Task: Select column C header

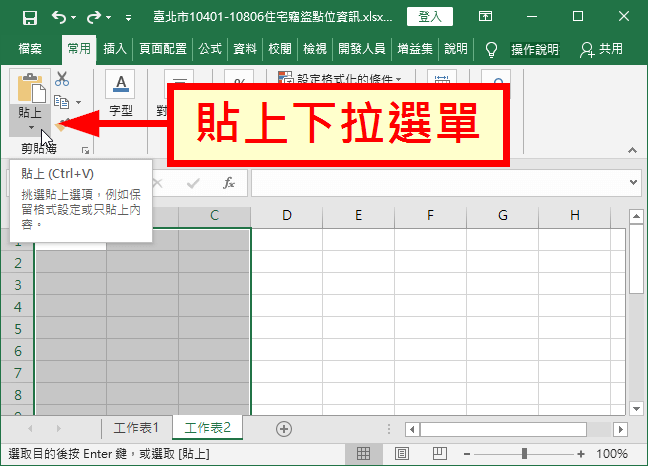Action: click(x=214, y=215)
